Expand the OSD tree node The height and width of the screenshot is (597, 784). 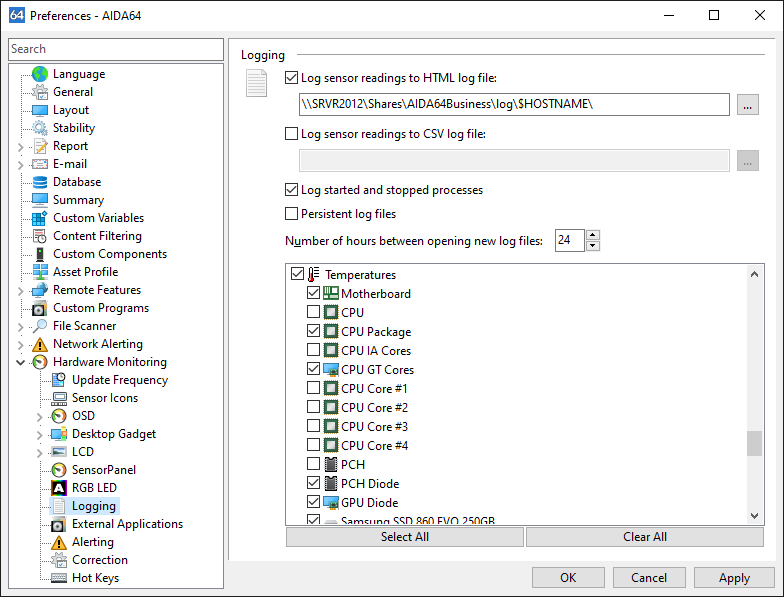point(40,417)
